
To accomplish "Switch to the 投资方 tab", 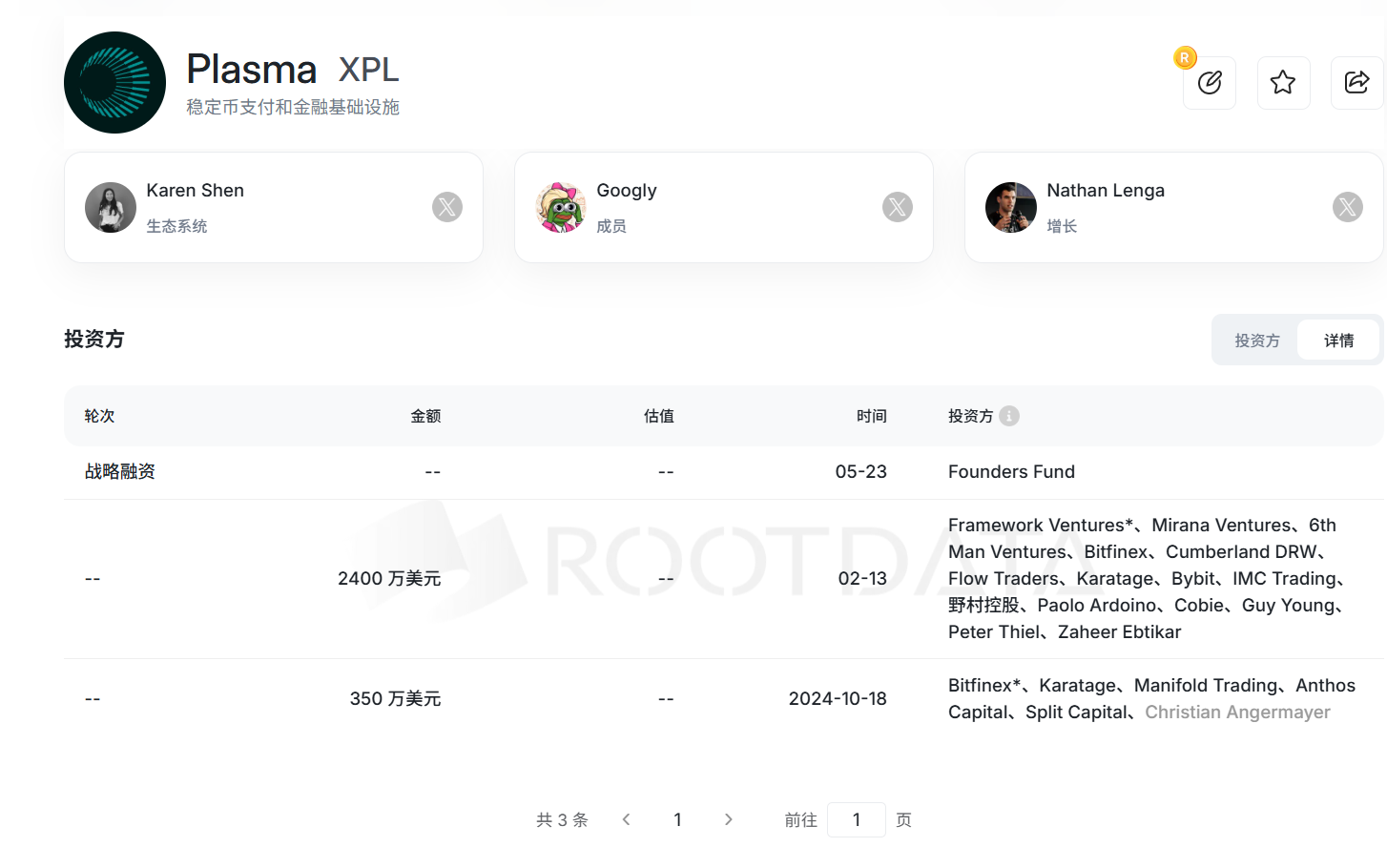I will (1257, 341).
